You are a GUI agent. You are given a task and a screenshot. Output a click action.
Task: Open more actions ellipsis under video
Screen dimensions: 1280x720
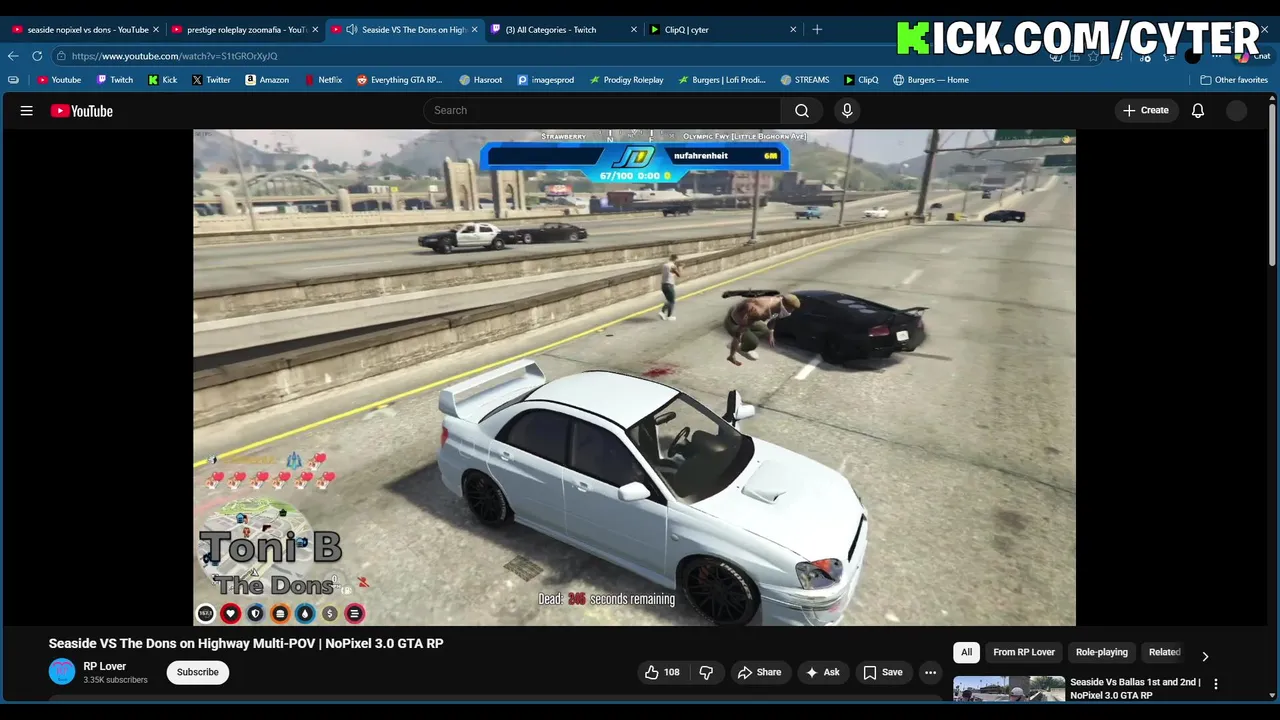[930, 672]
